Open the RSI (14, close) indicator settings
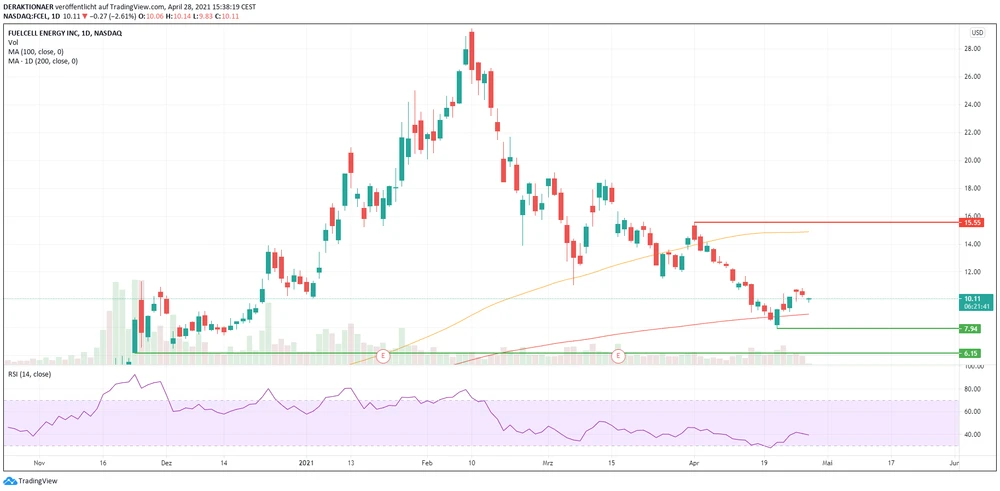 pos(30,374)
